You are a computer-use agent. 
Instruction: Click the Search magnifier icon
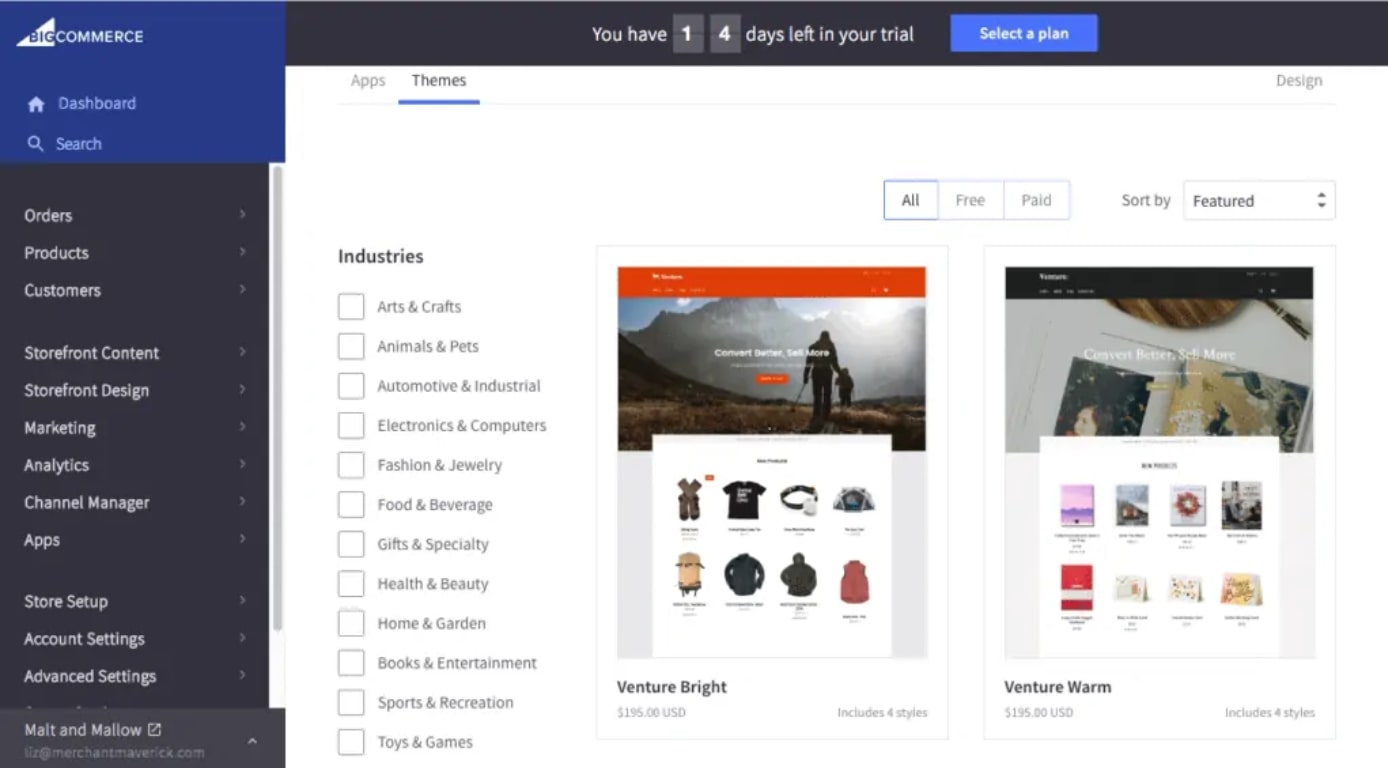pos(36,144)
